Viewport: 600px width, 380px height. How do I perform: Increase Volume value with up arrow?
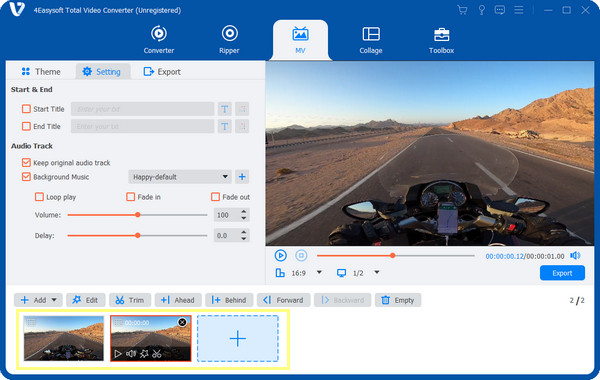tap(244, 212)
